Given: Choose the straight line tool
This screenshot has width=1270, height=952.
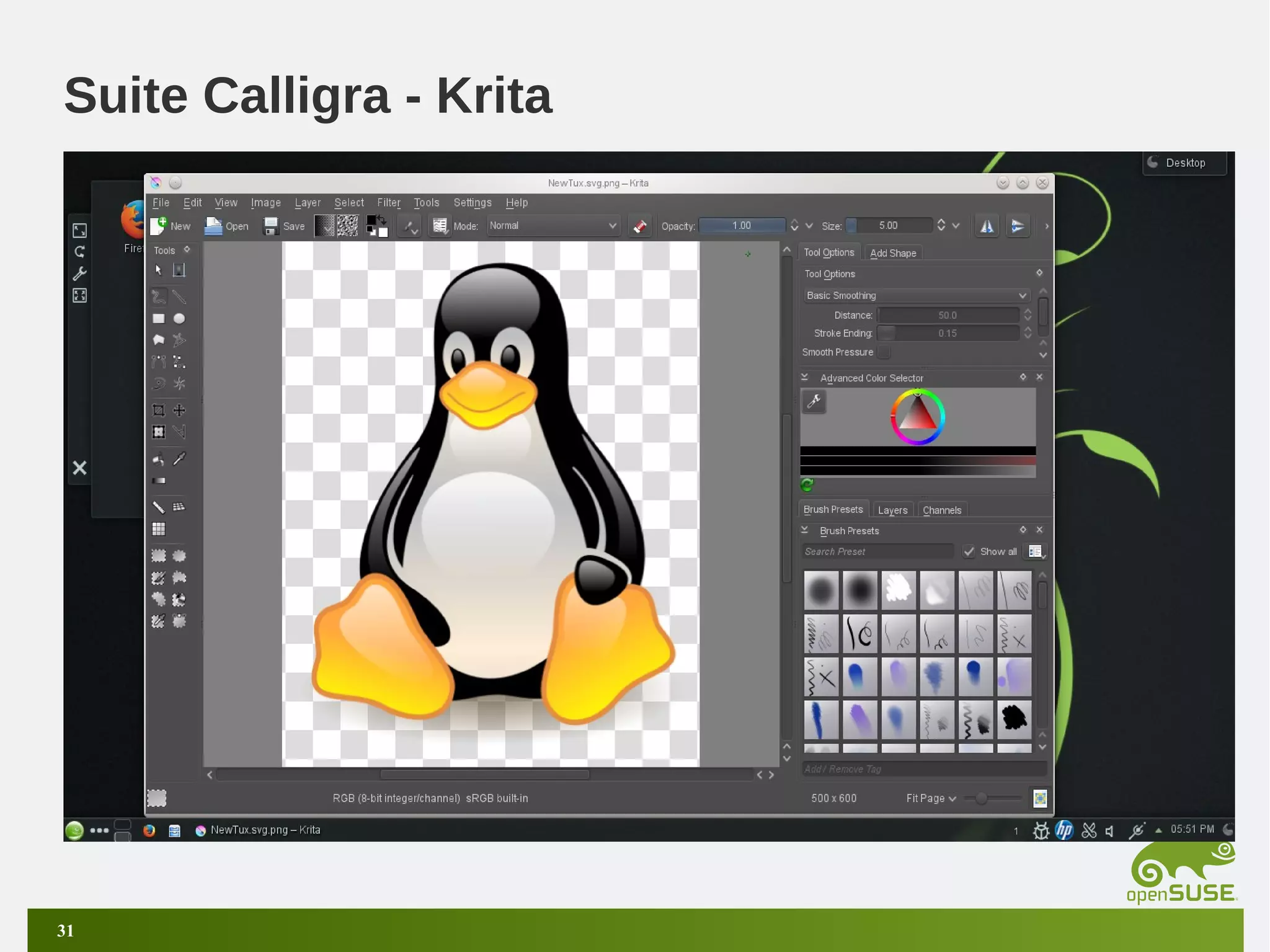Looking at the screenshot, I should pyautogui.click(x=179, y=297).
